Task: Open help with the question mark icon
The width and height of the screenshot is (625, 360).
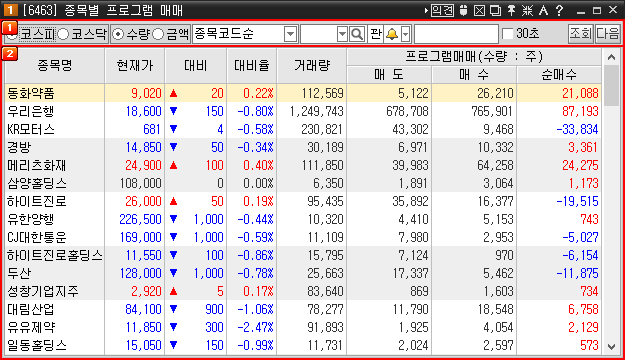Action: point(559,10)
